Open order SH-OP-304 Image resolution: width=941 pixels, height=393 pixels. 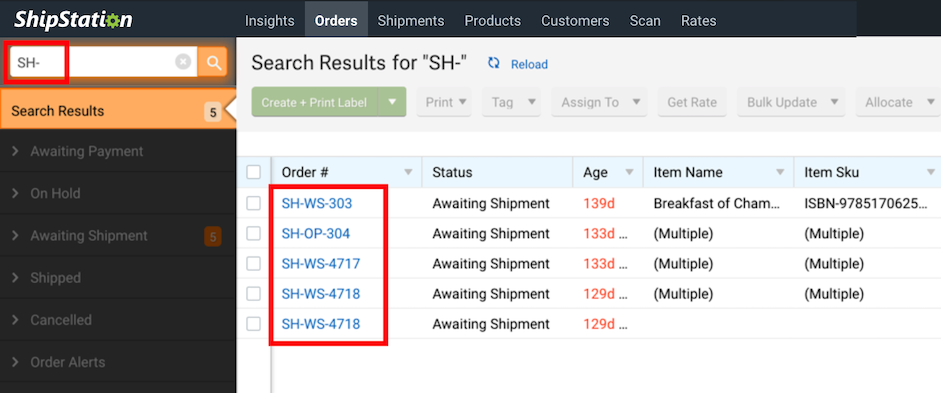pyautogui.click(x=316, y=233)
